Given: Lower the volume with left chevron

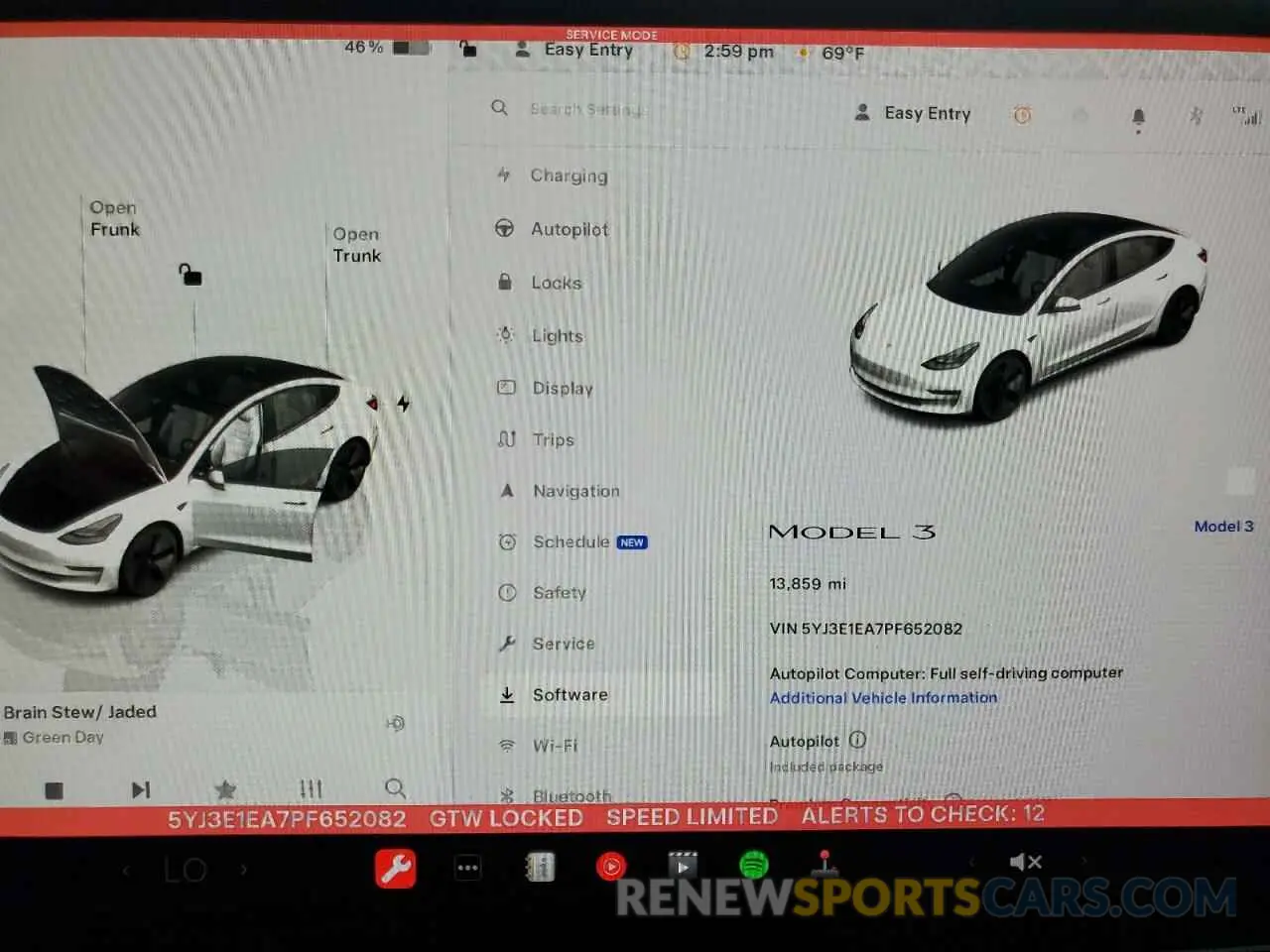Looking at the screenshot, I should [x=972, y=862].
